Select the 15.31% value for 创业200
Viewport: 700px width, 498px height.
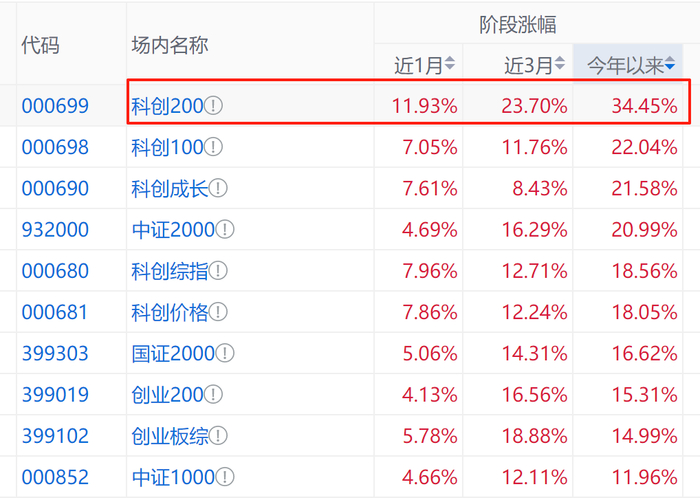pos(644,394)
